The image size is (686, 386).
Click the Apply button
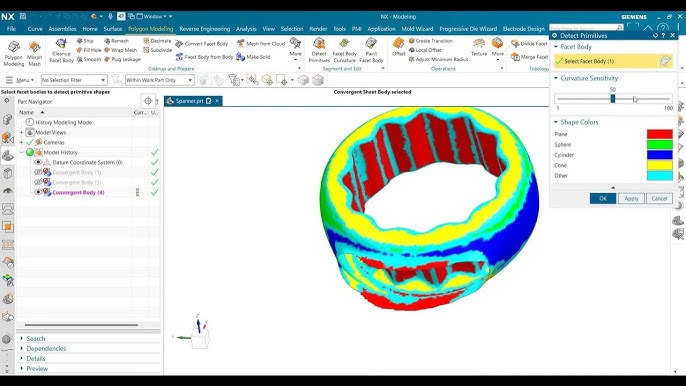pyautogui.click(x=631, y=198)
